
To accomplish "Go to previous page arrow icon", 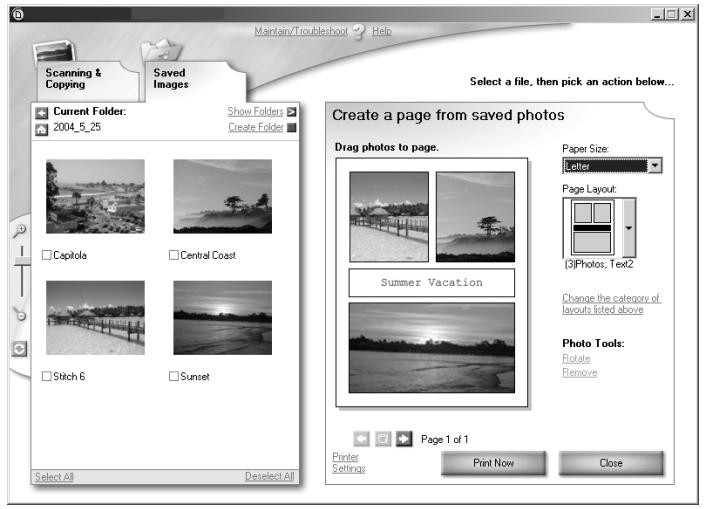I will click(x=361, y=439).
